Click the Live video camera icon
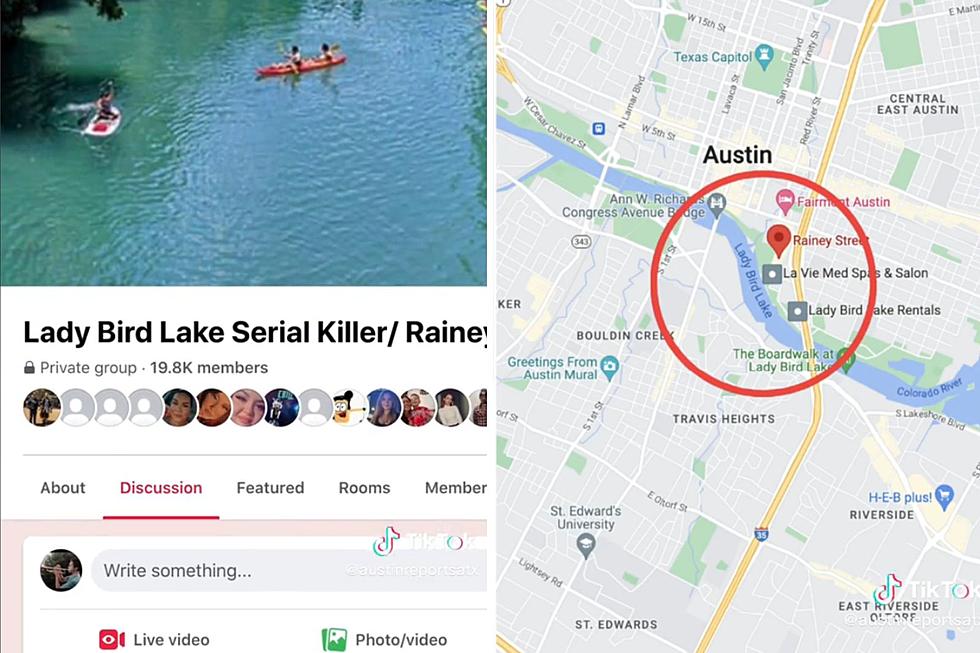Screen dimensions: 980x653 click(112, 639)
